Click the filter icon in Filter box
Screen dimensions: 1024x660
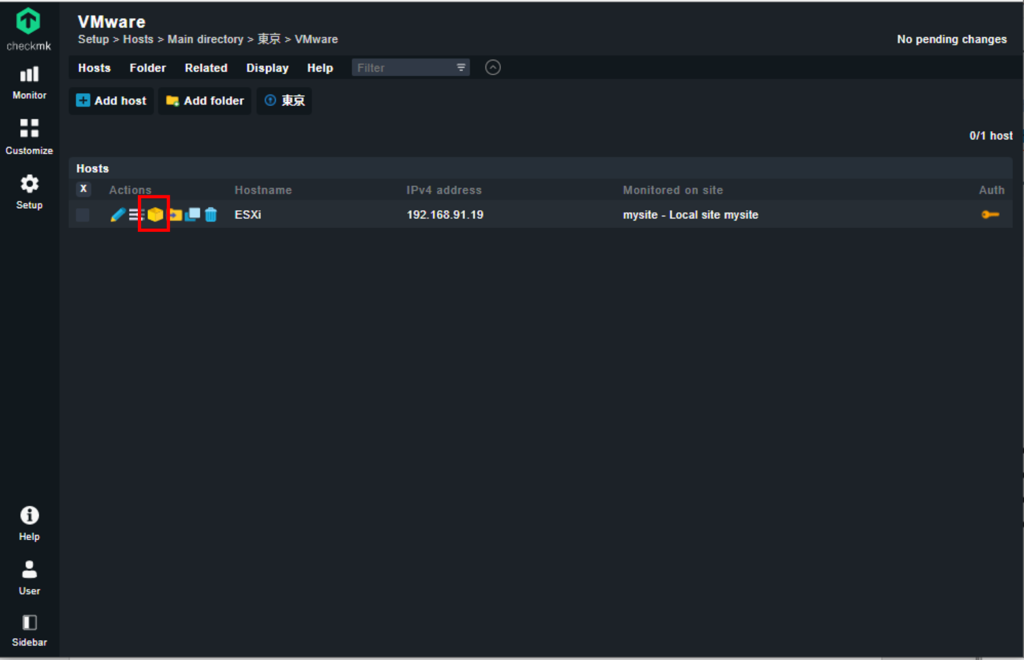click(x=461, y=67)
